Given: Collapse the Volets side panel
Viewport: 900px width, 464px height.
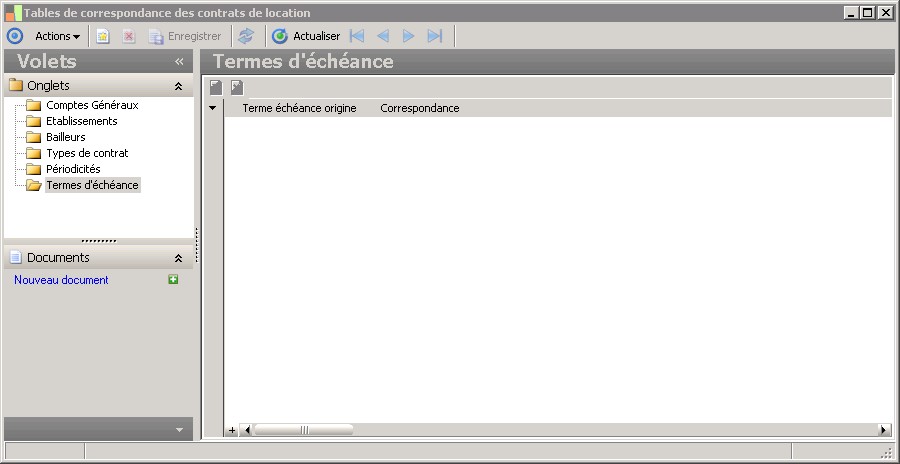Looking at the screenshot, I should [179, 61].
